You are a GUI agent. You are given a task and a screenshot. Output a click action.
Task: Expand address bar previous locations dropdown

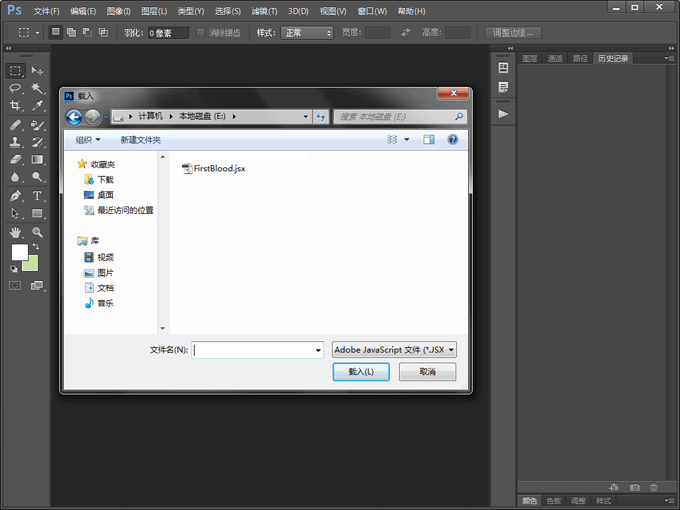point(306,116)
